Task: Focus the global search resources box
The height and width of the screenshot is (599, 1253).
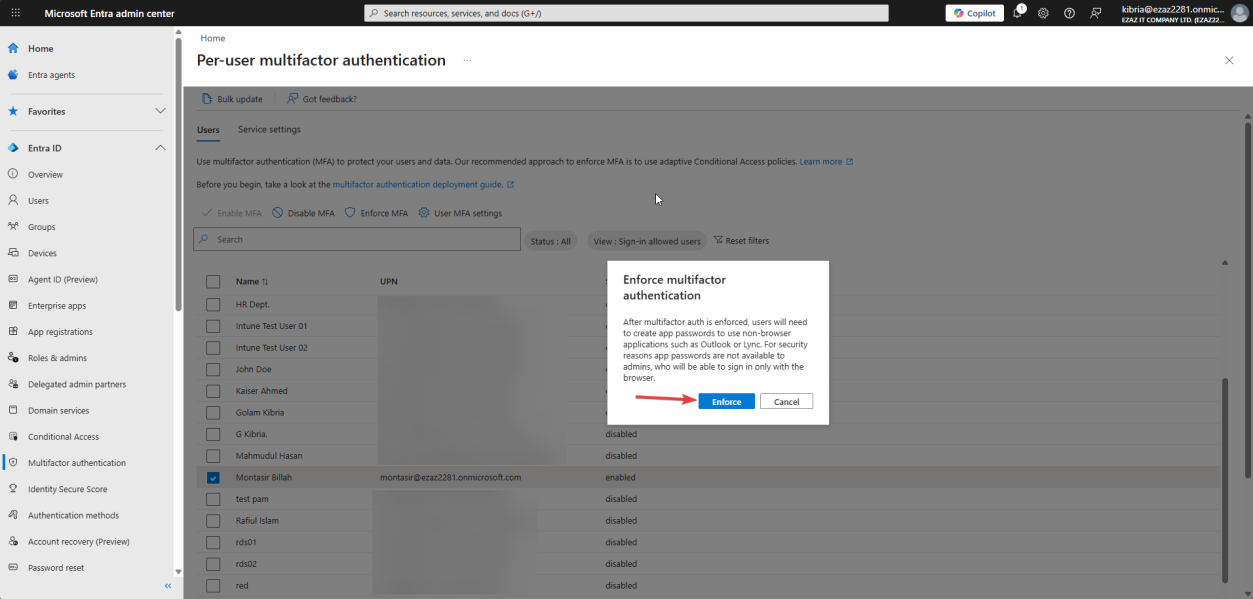Action: coord(626,13)
